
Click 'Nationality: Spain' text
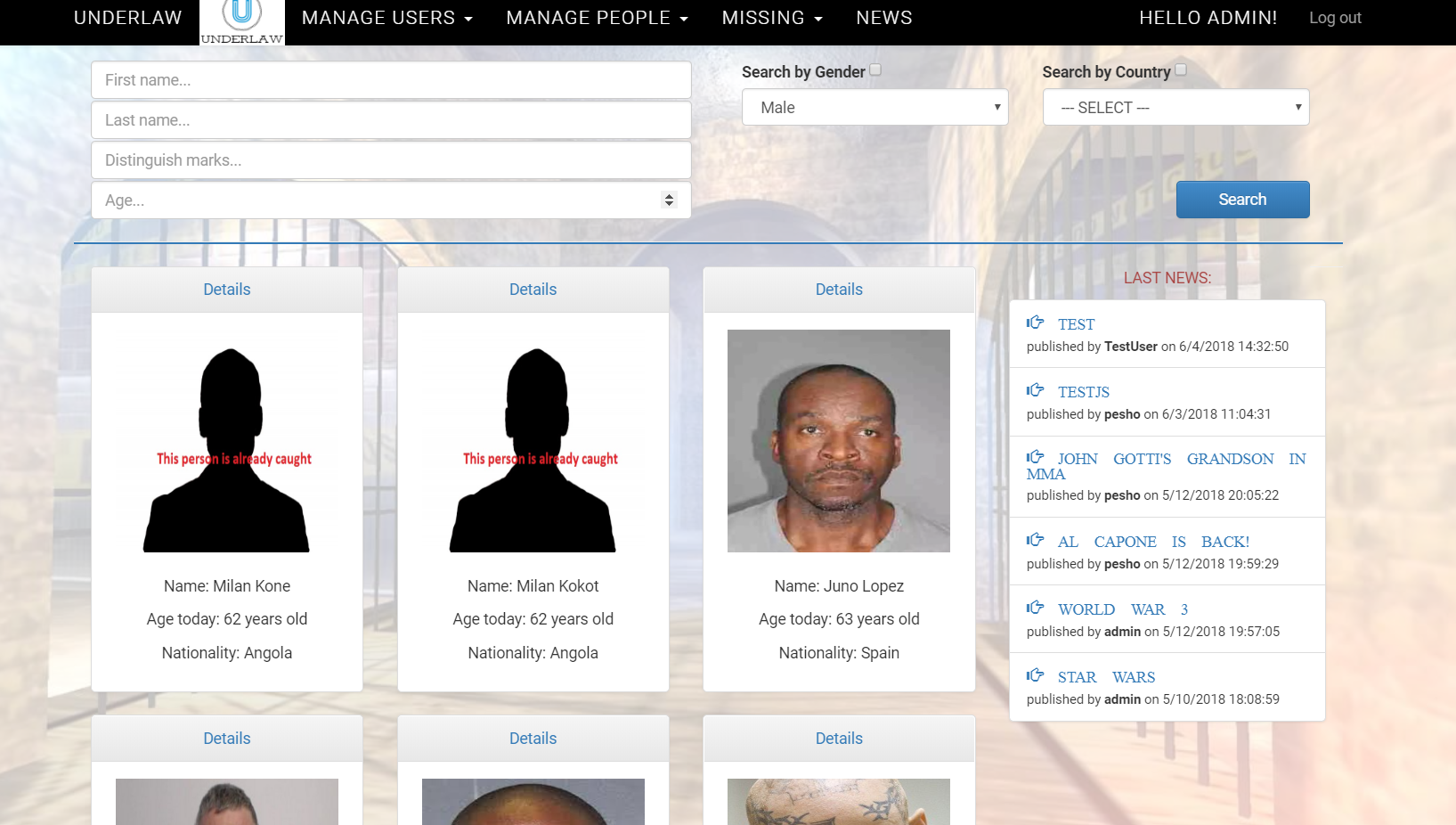click(x=839, y=653)
